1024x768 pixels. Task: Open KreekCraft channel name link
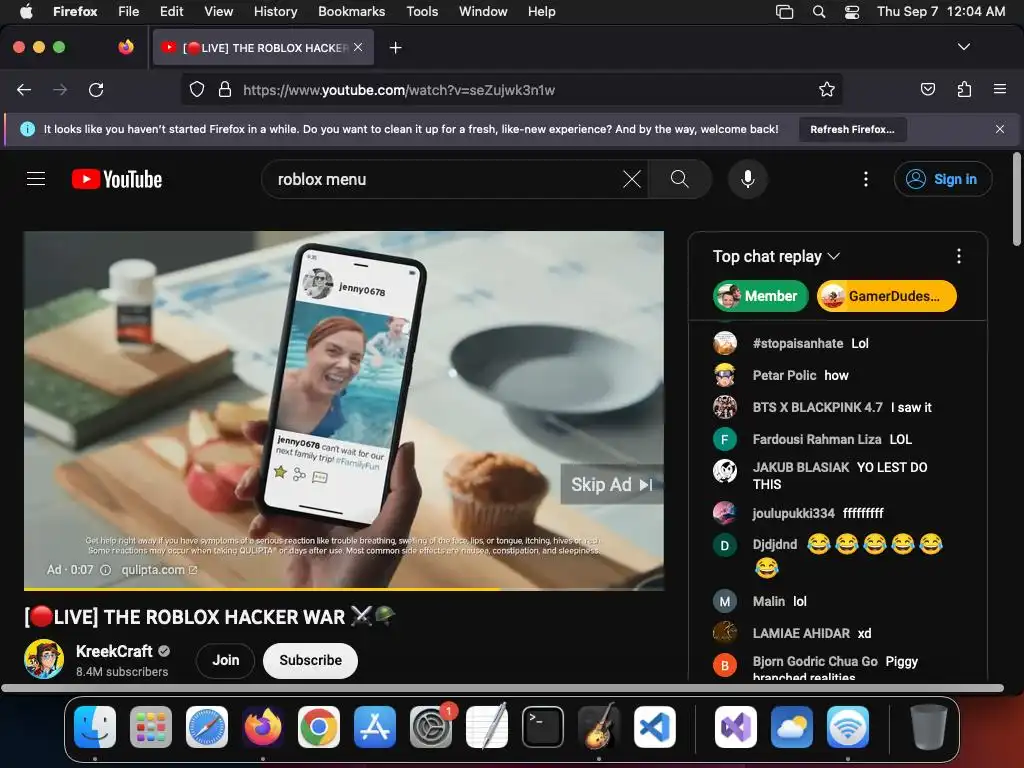(114, 651)
